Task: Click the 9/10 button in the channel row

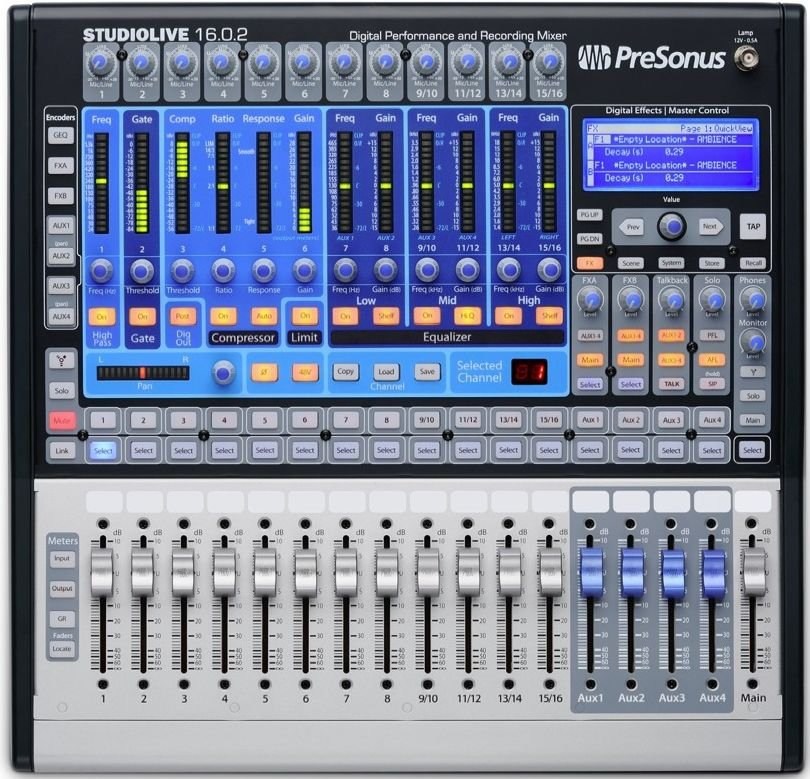Action: pos(427,420)
